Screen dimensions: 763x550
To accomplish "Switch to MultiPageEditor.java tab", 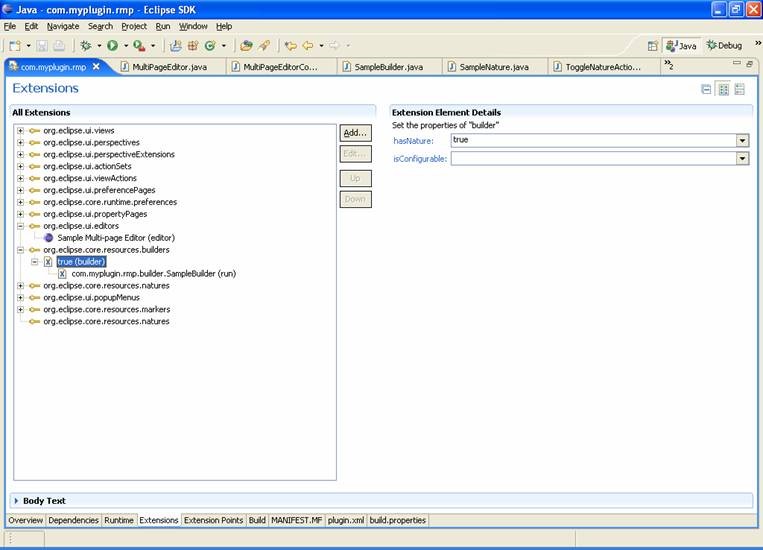I will [x=169, y=67].
